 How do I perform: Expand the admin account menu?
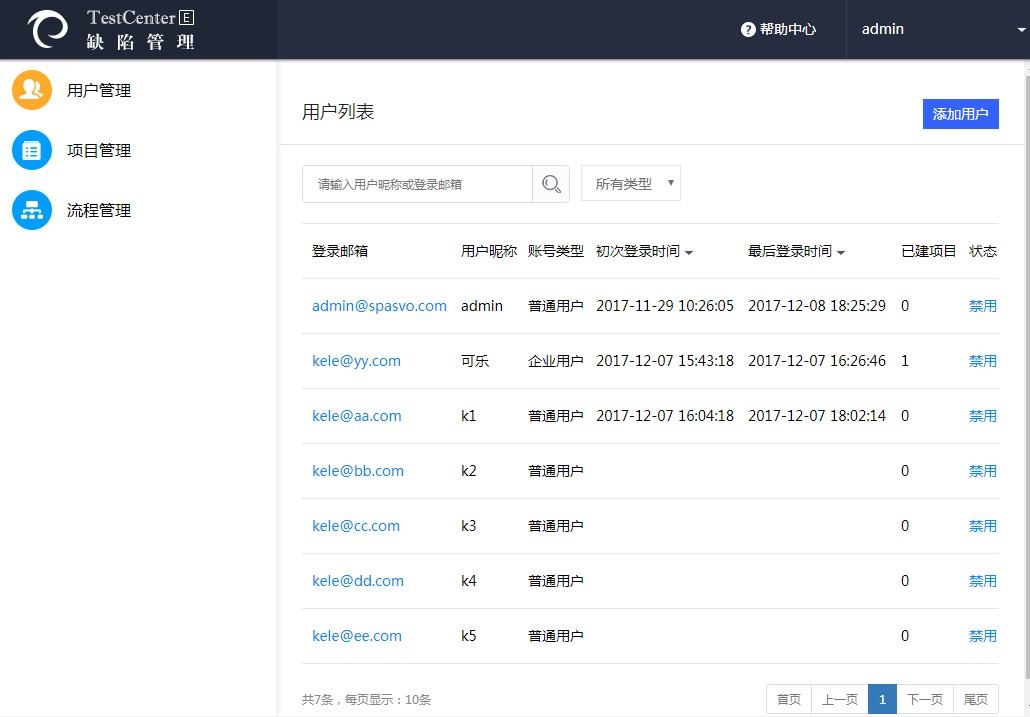pyautogui.click(x=882, y=29)
